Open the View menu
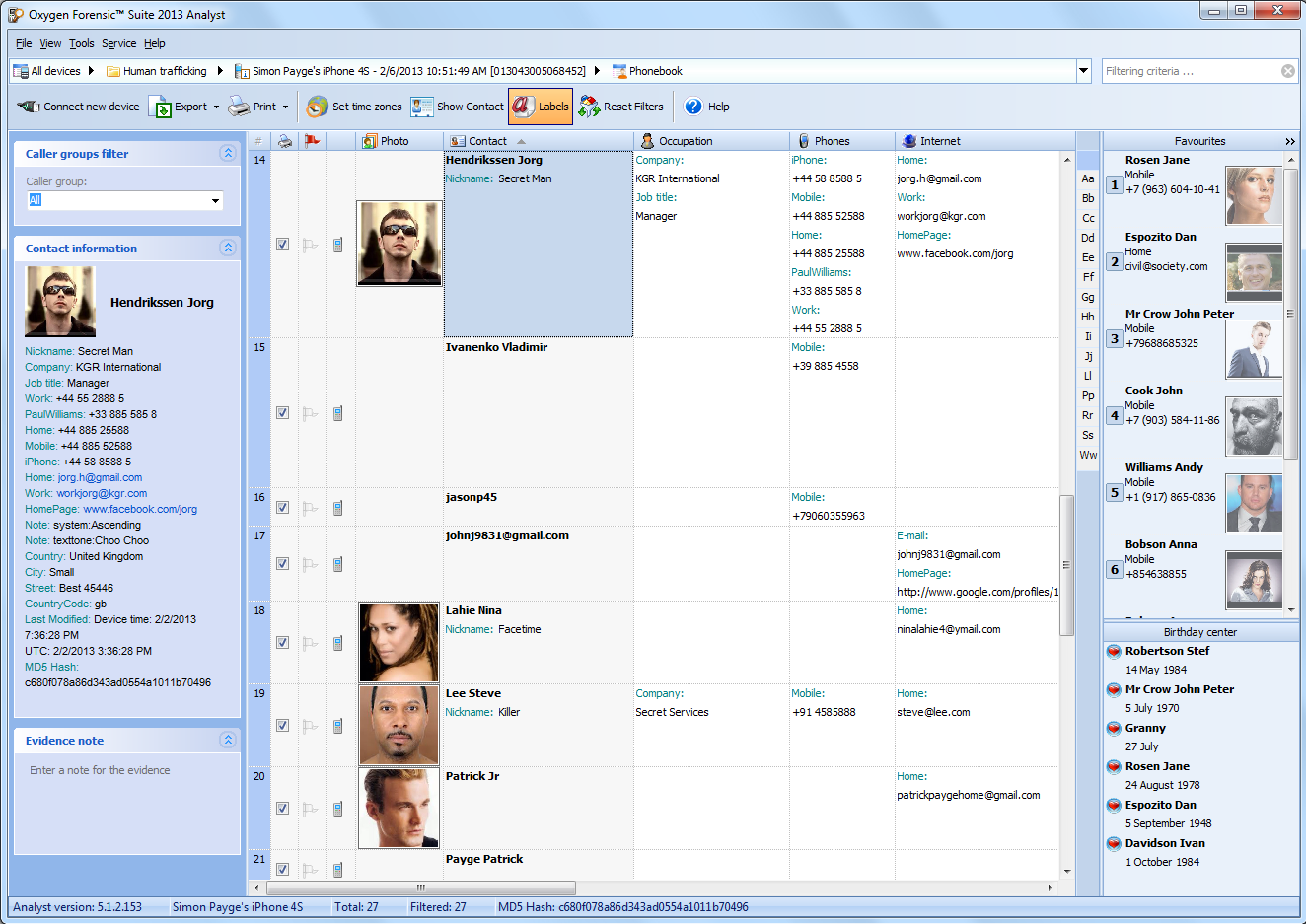Viewport: 1306px width, 924px height. point(50,43)
